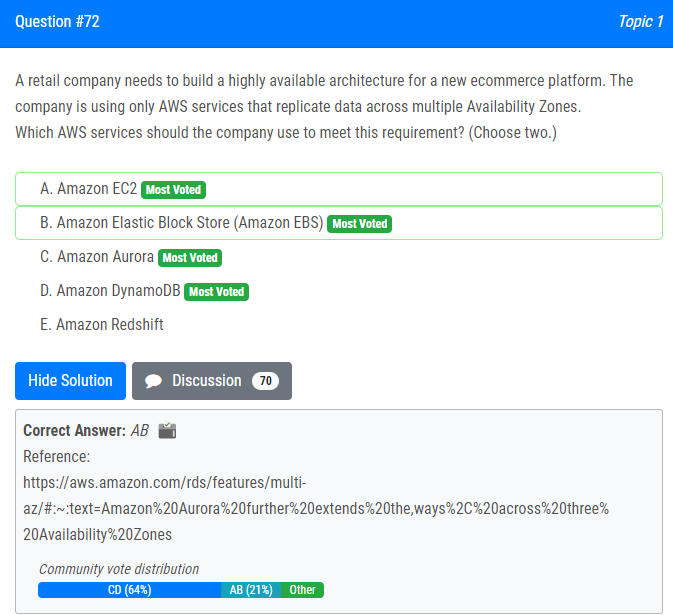Open the Discussion button
This screenshot has height=615, width=673.
(212, 381)
